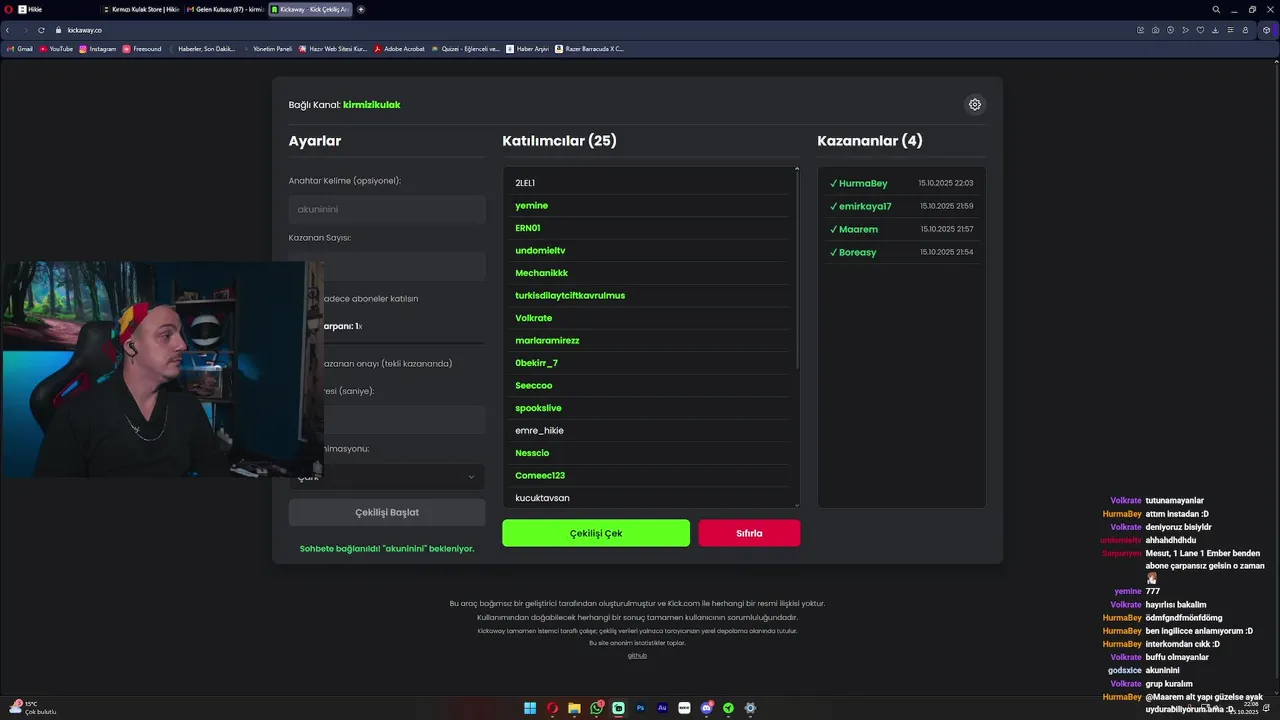Open the YouTube bookmark

tap(56, 48)
